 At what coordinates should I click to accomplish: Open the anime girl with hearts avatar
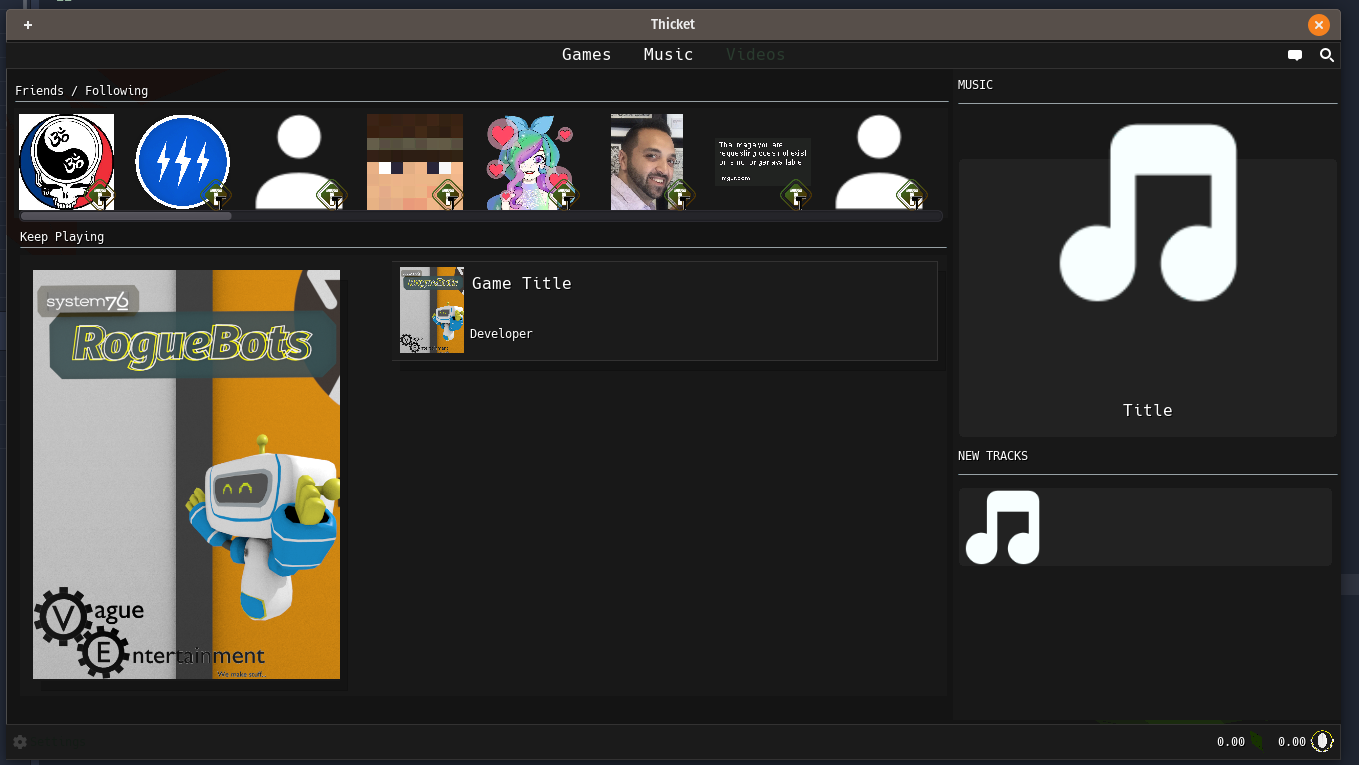[x=530, y=161]
